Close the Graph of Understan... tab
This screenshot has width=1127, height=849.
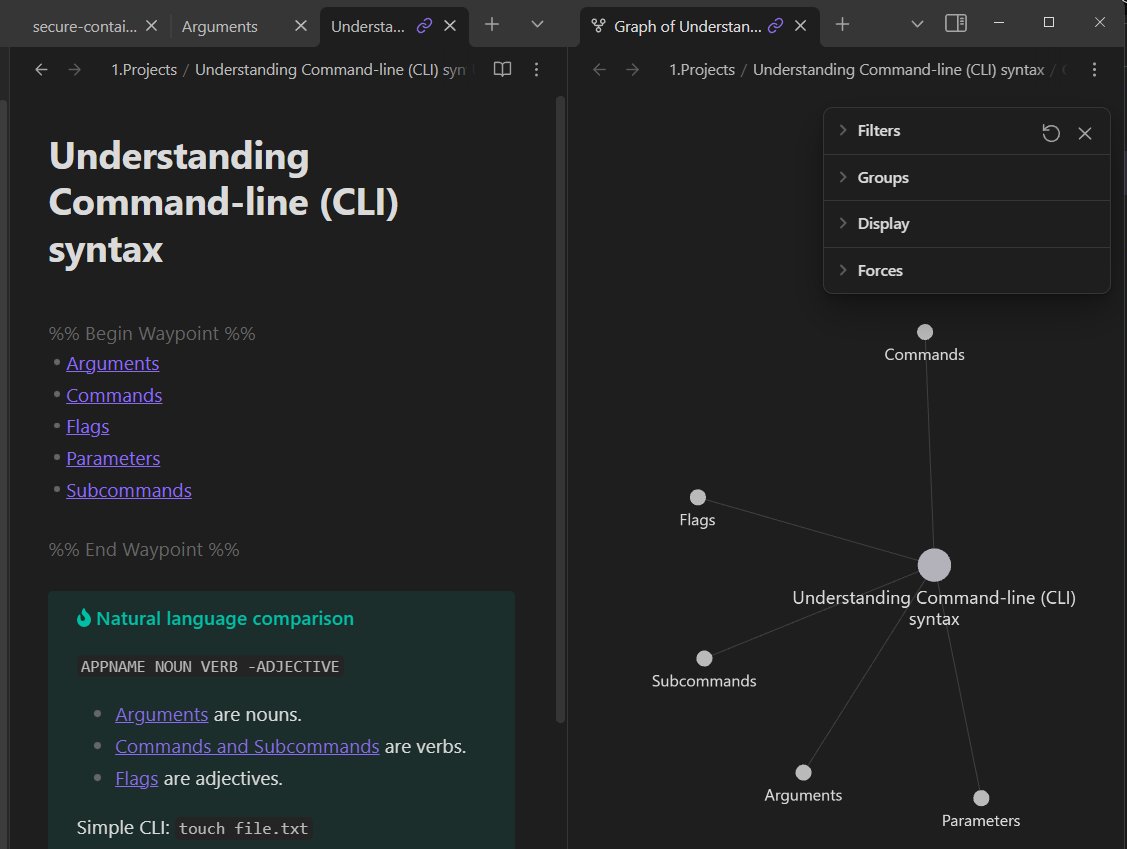[x=800, y=26]
